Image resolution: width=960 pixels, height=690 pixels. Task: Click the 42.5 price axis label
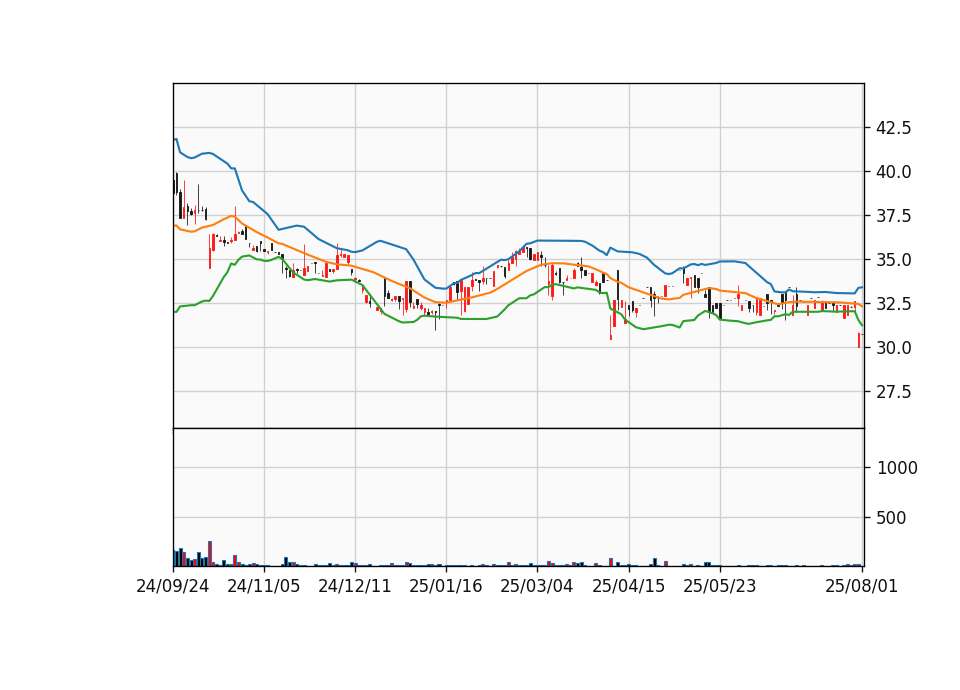point(894,128)
